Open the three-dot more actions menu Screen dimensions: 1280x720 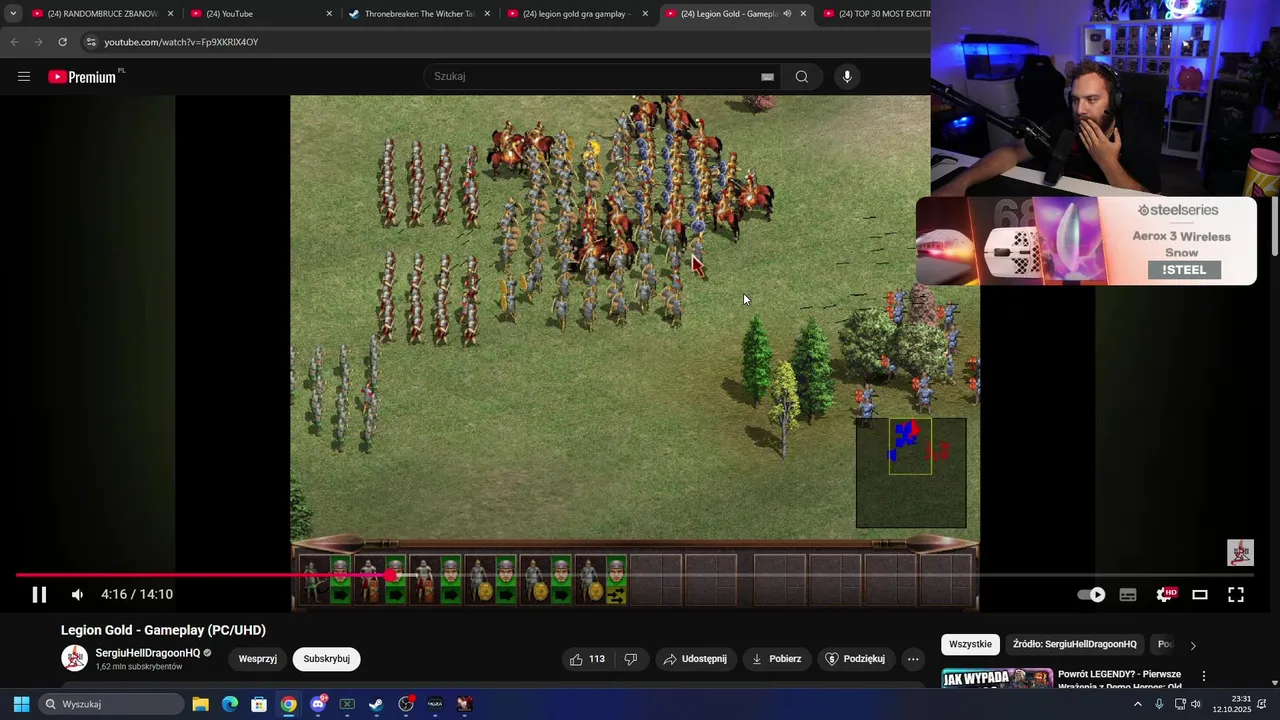tap(913, 659)
